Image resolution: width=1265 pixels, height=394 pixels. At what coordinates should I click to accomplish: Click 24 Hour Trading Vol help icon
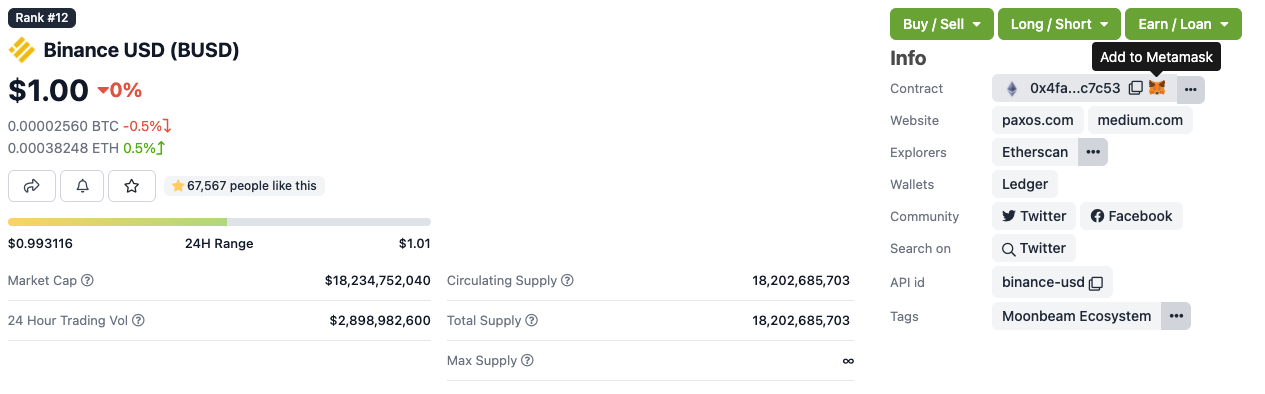point(138,321)
